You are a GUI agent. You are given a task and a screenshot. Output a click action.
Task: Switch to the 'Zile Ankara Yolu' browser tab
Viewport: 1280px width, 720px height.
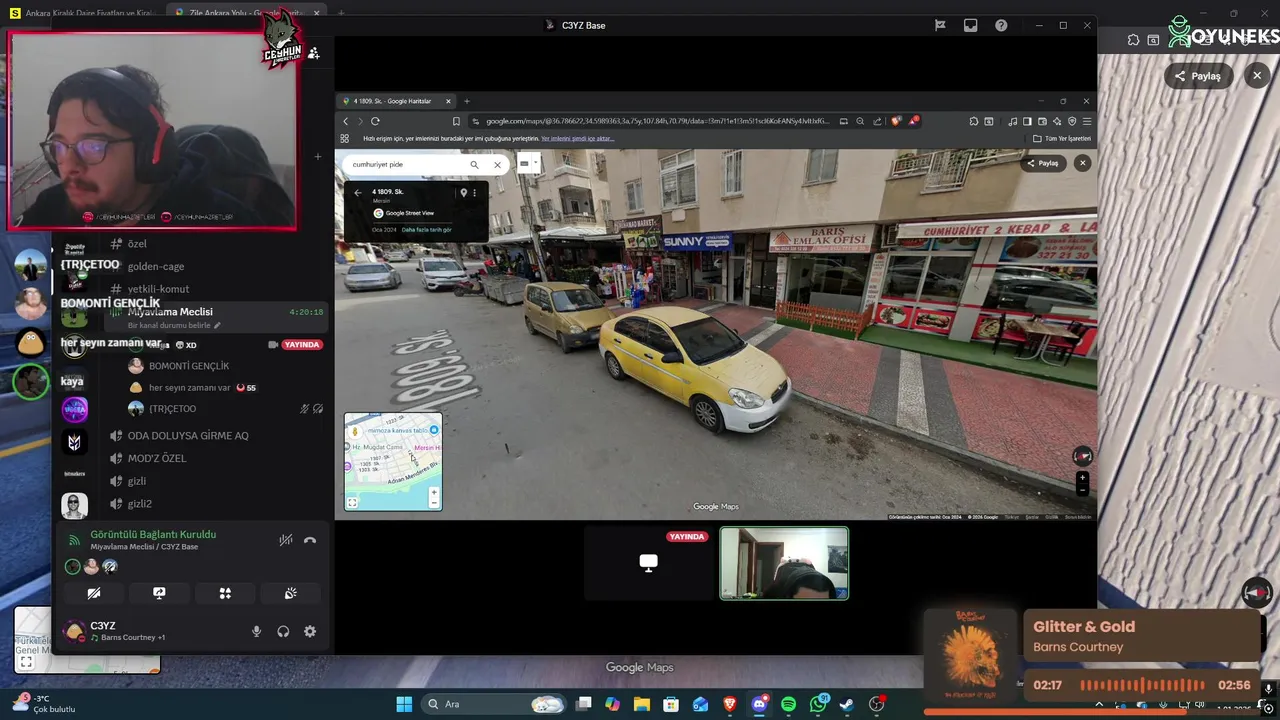pos(248,12)
